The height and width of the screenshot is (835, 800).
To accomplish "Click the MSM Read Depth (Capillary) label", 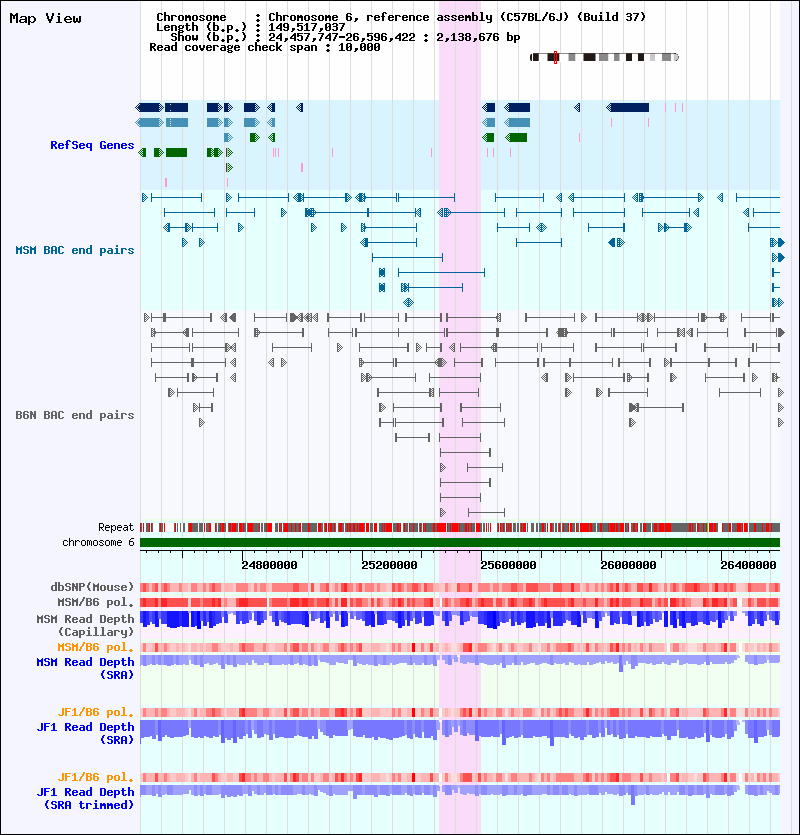I will (x=85, y=625).
